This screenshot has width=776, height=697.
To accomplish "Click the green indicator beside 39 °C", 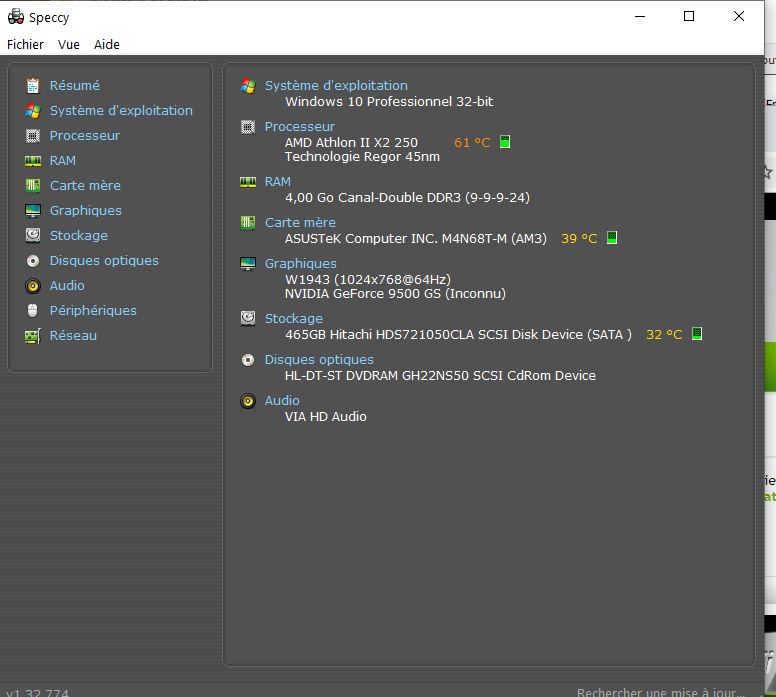I will pos(612,238).
